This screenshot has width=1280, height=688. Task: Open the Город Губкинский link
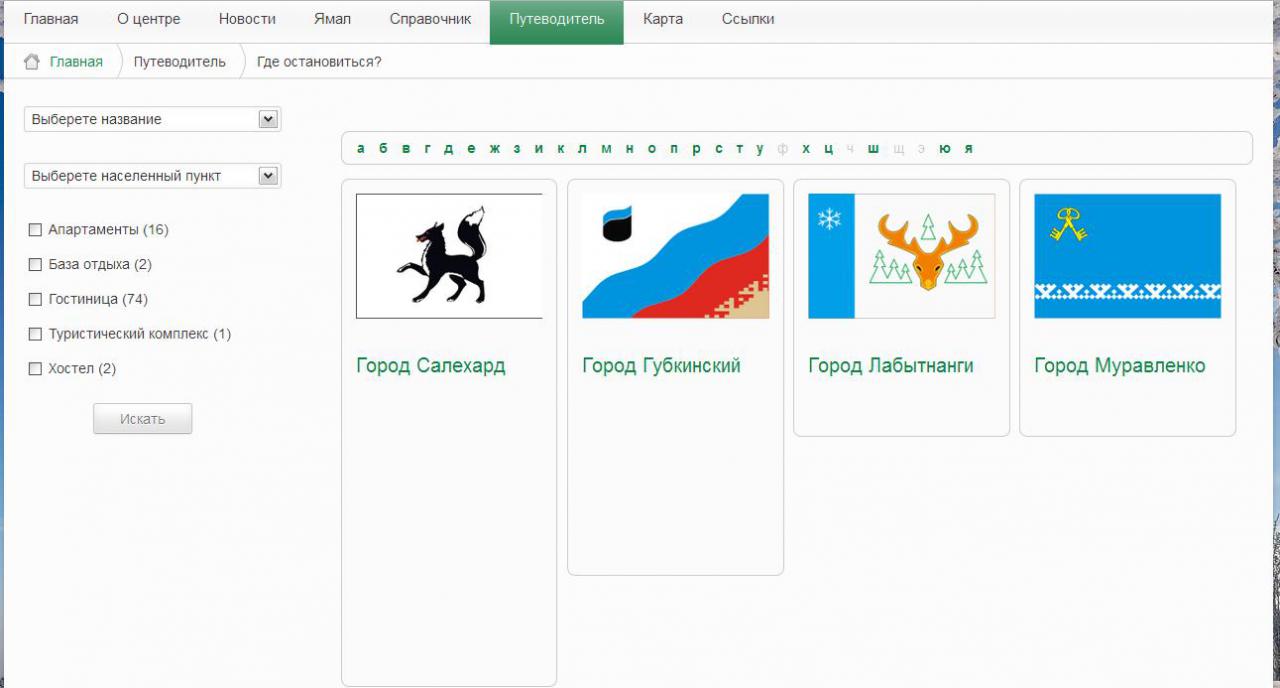click(662, 366)
